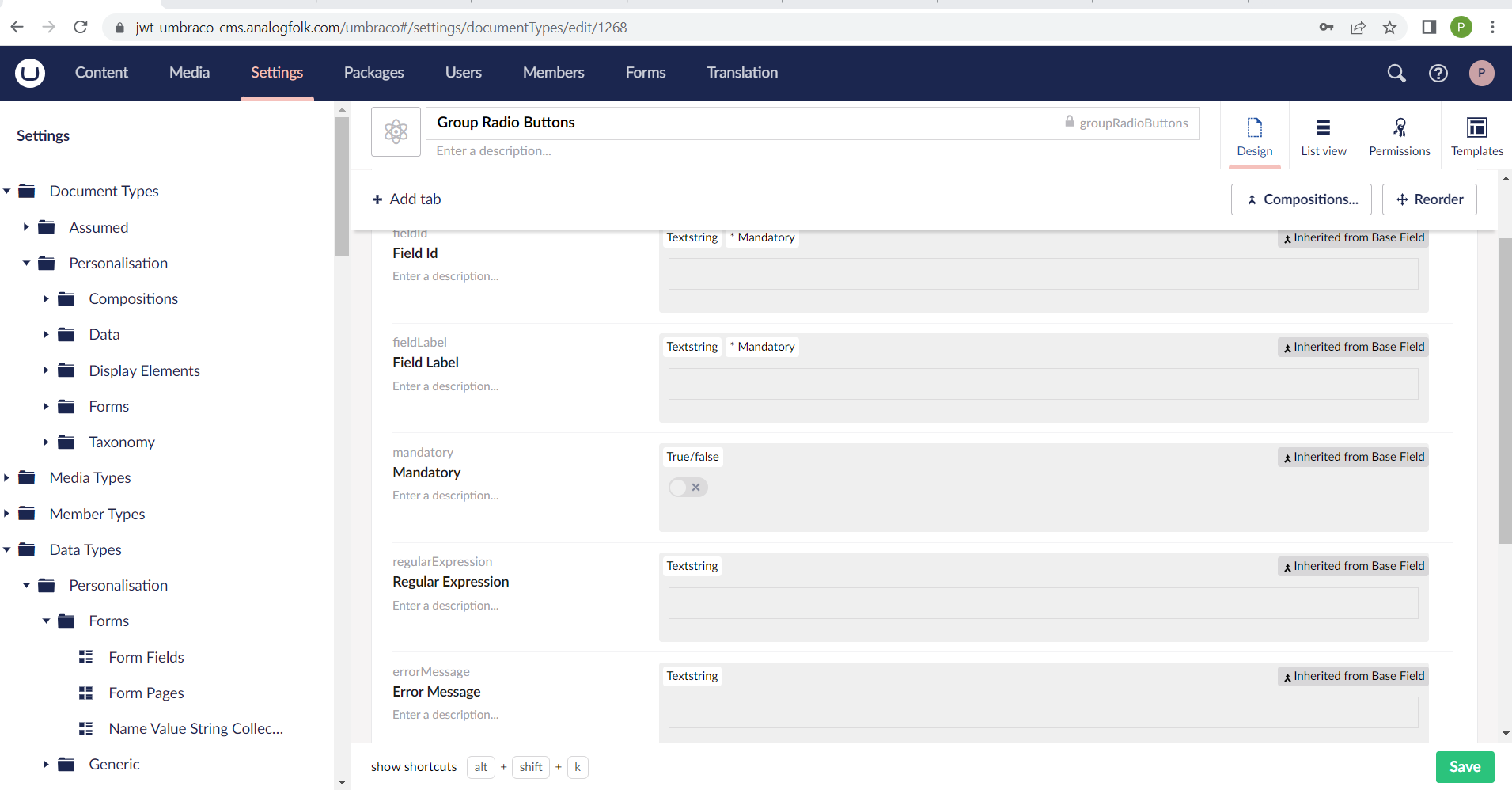Open the help question mark icon
This screenshot has height=790, width=1512.
tap(1438, 73)
